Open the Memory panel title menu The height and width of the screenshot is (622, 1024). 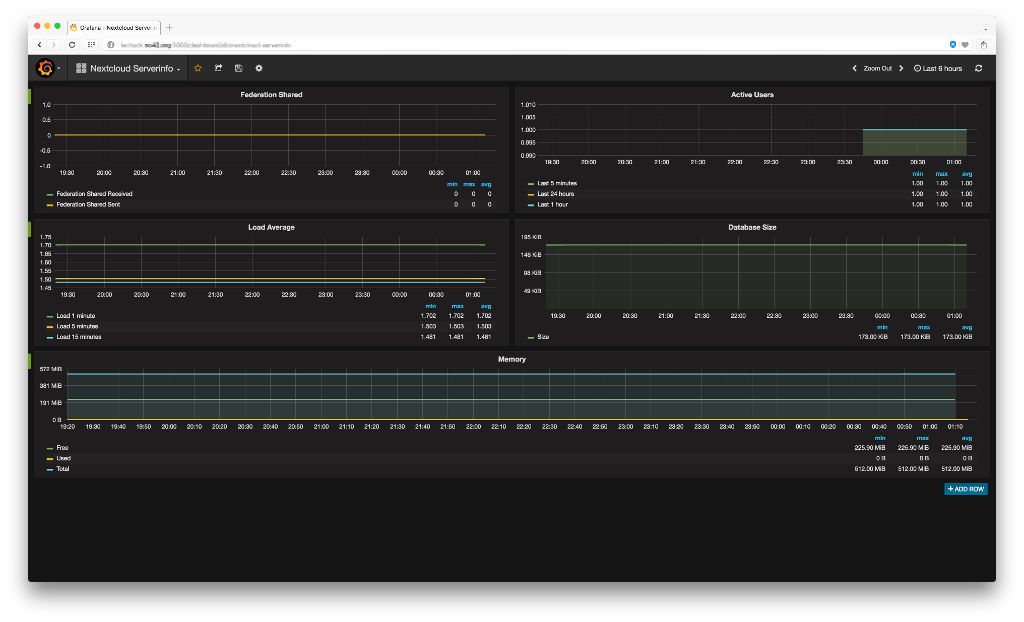pyautogui.click(x=511, y=359)
